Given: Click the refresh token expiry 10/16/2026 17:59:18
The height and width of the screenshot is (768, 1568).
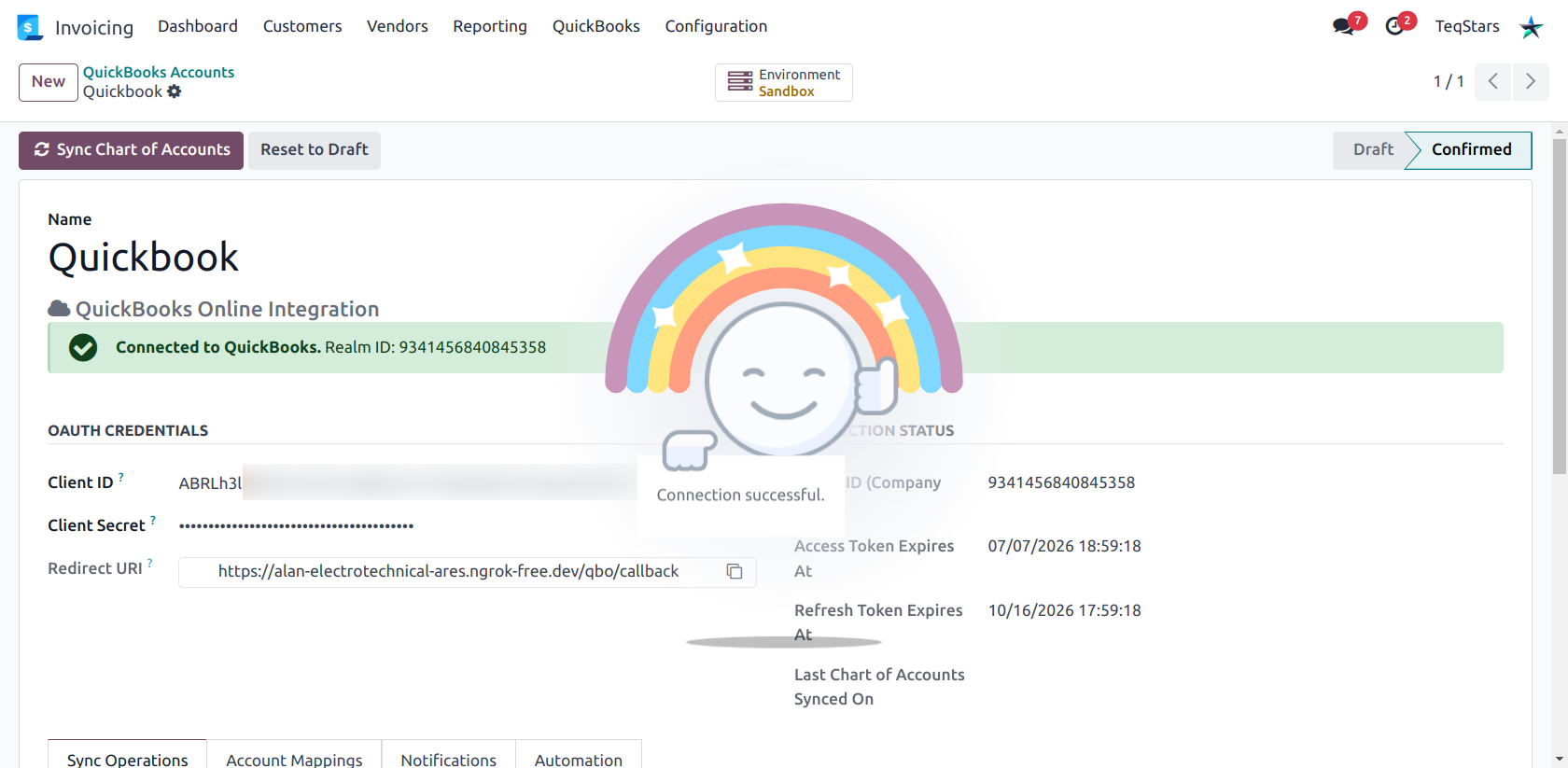Looking at the screenshot, I should pos(1065,610).
